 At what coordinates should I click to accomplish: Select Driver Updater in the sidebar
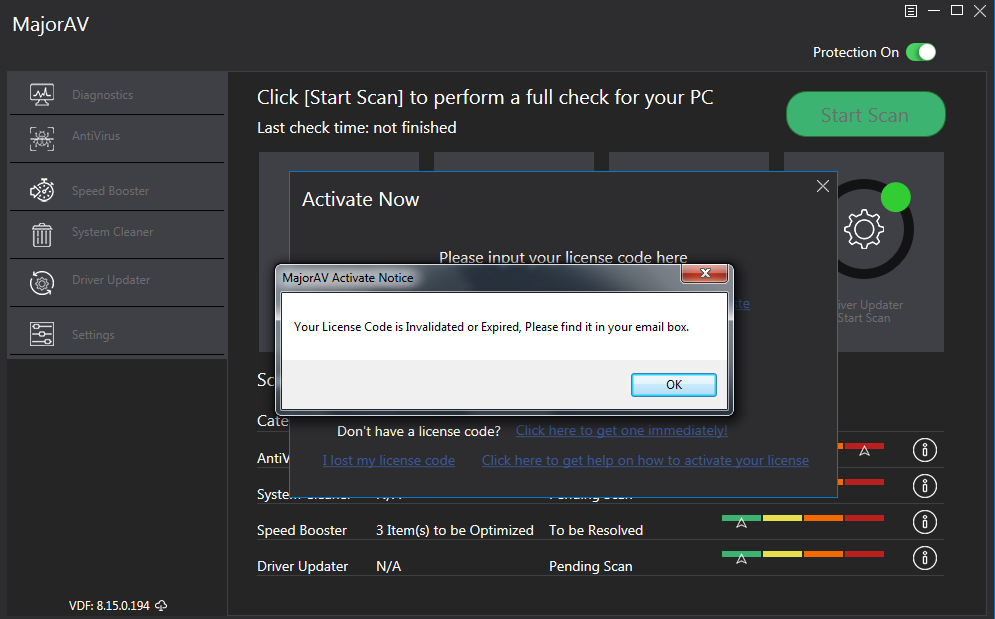click(x=117, y=283)
